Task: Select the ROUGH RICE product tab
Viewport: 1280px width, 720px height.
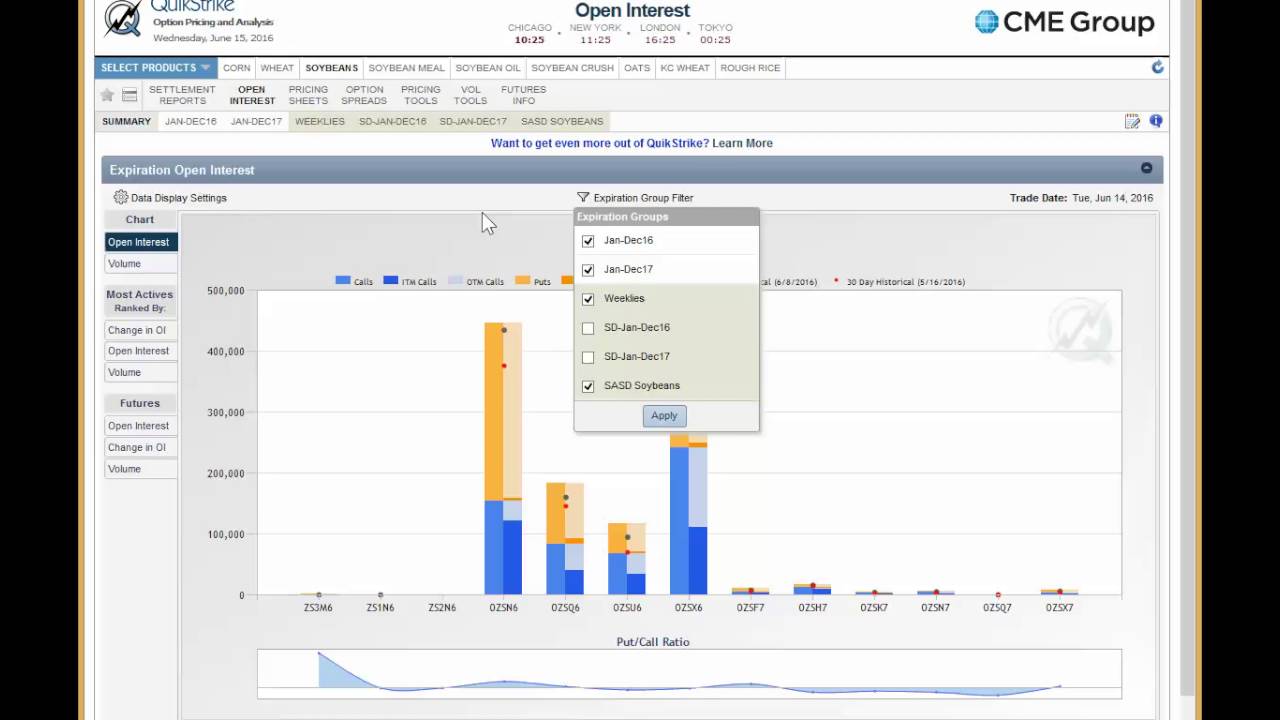Action: [x=750, y=68]
